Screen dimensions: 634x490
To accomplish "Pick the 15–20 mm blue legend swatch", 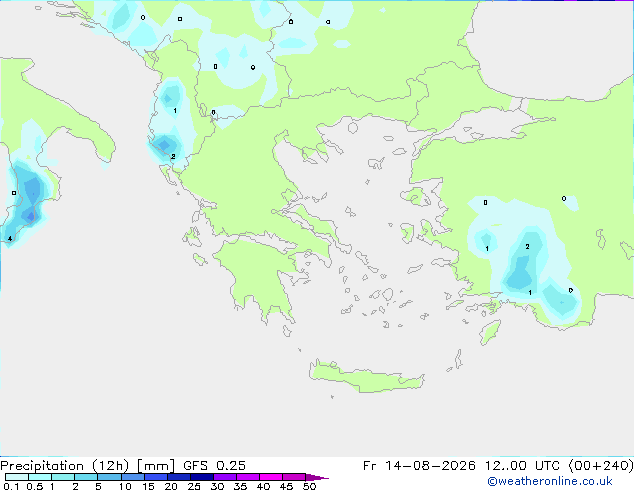I will click(x=155, y=477).
